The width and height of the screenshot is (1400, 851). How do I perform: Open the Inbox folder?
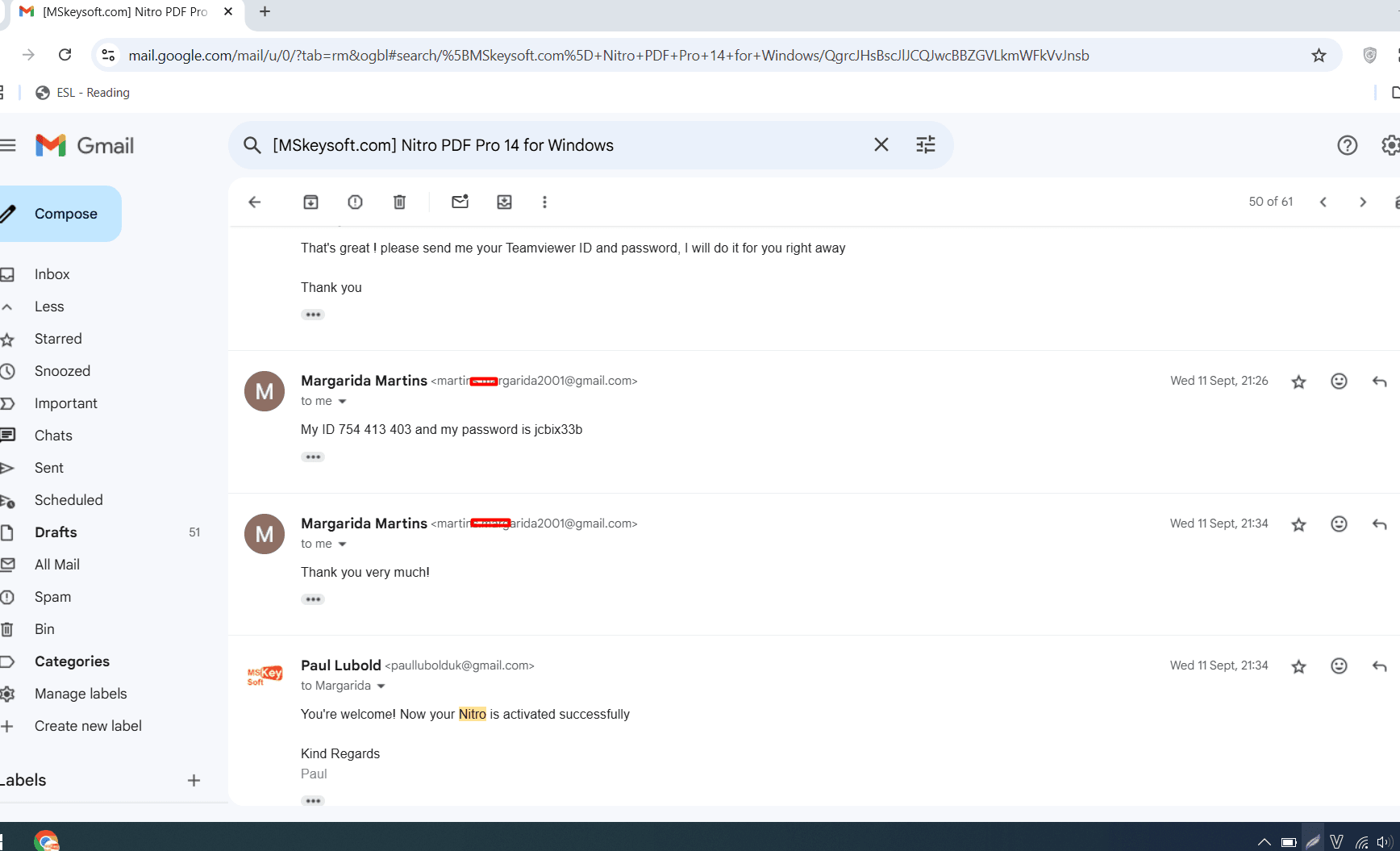pos(52,274)
